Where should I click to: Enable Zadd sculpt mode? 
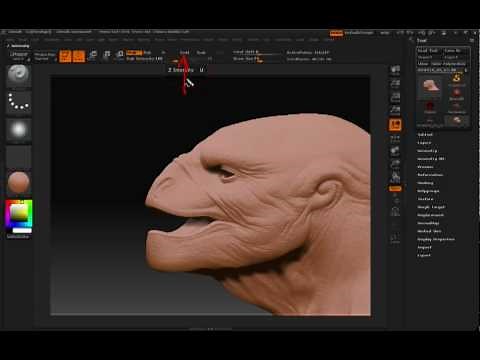(184, 53)
